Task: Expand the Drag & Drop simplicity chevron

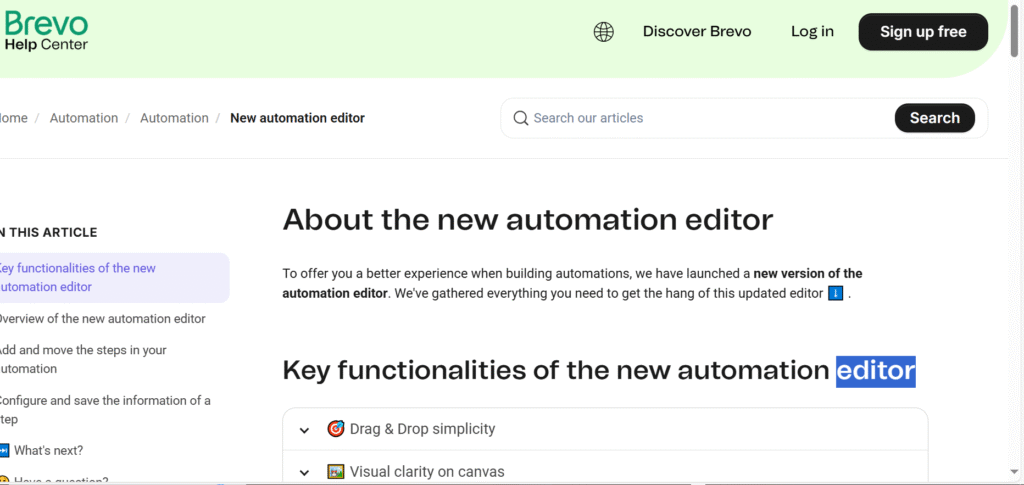Action: point(304,430)
